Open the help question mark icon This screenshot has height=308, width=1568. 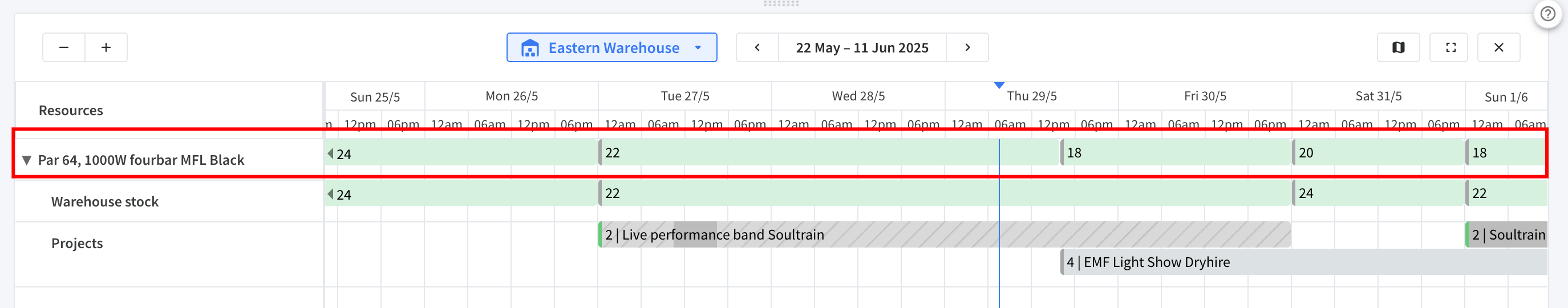1547,14
